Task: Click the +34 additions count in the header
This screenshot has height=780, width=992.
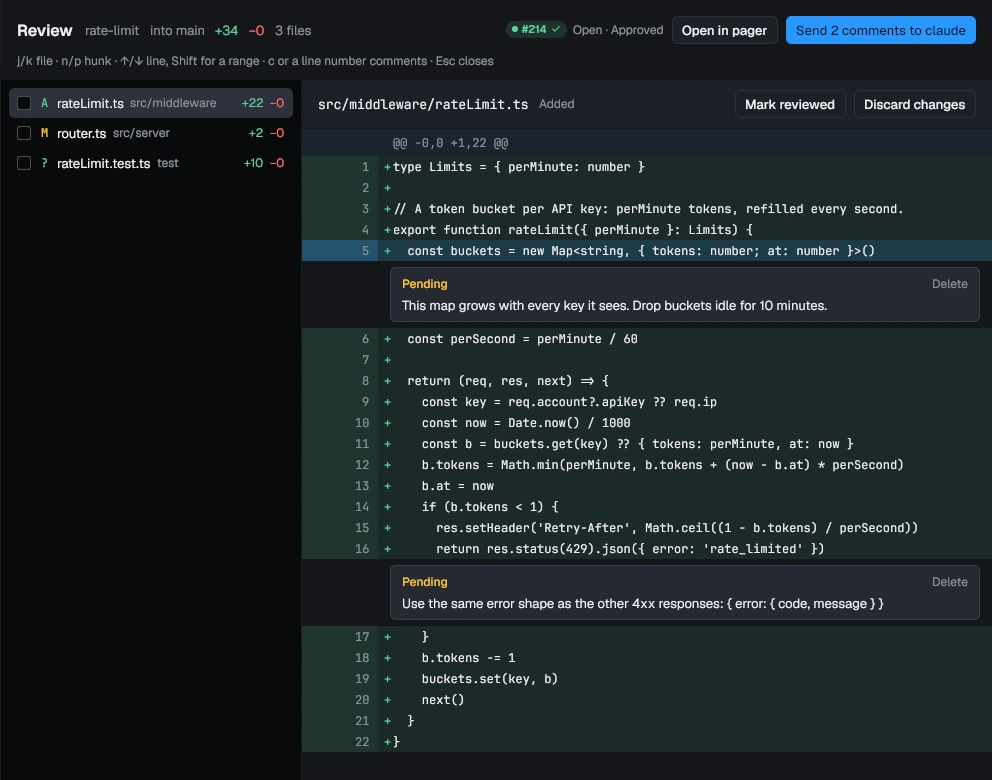Action: (x=226, y=30)
